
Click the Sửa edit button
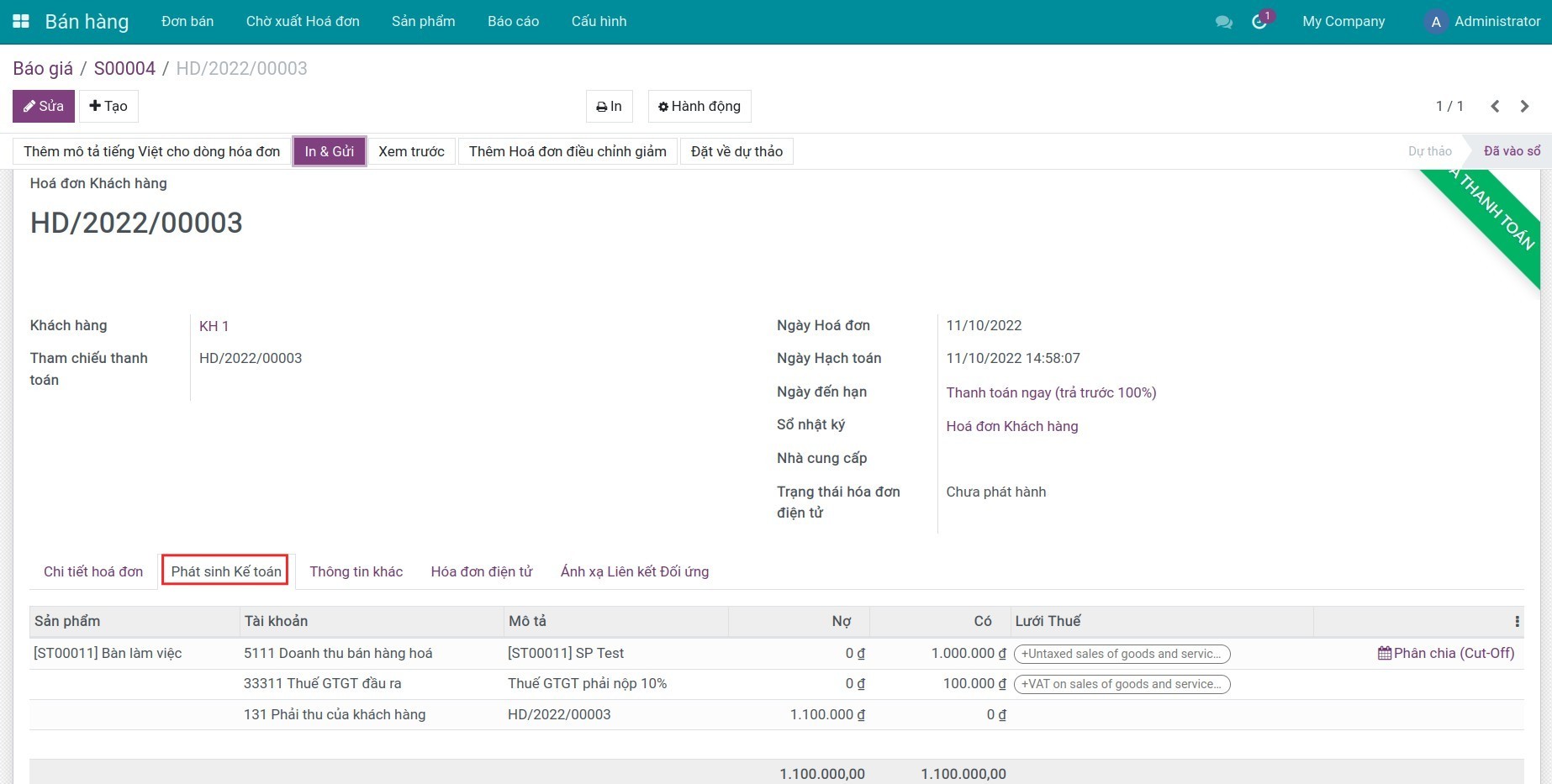tap(44, 106)
